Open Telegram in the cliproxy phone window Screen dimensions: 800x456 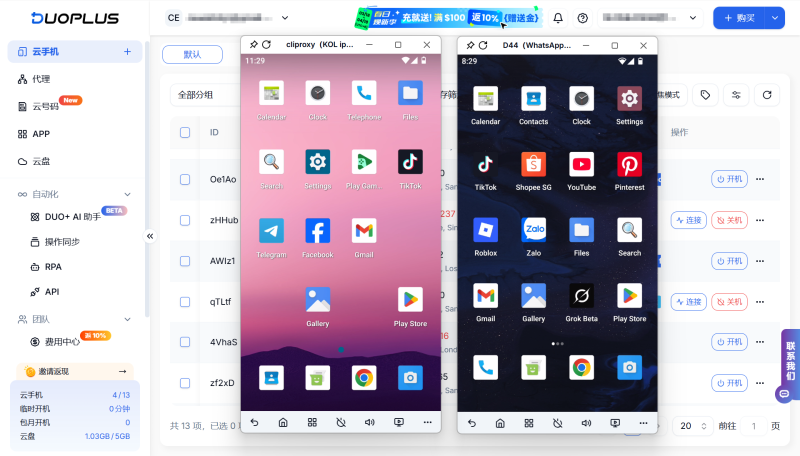pyautogui.click(x=271, y=231)
